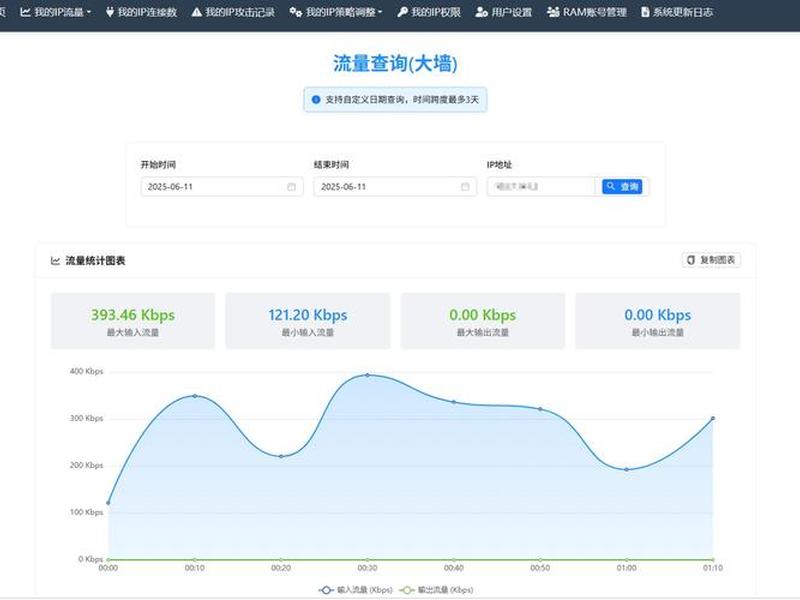Click the info icon in the notice banner
The image size is (800, 600).
pyautogui.click(x=316, y=99)
